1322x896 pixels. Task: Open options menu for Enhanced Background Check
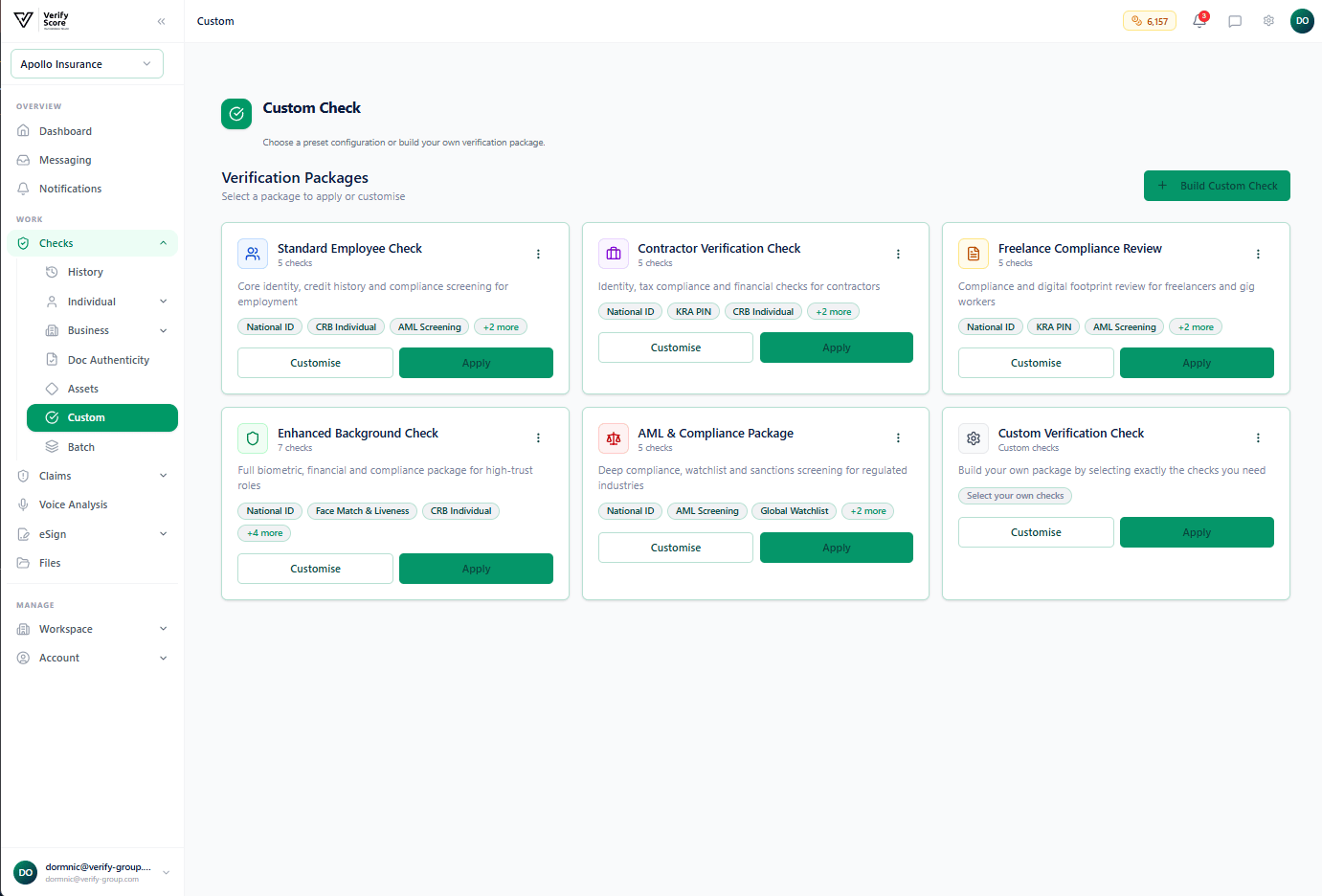click(538, 437)
